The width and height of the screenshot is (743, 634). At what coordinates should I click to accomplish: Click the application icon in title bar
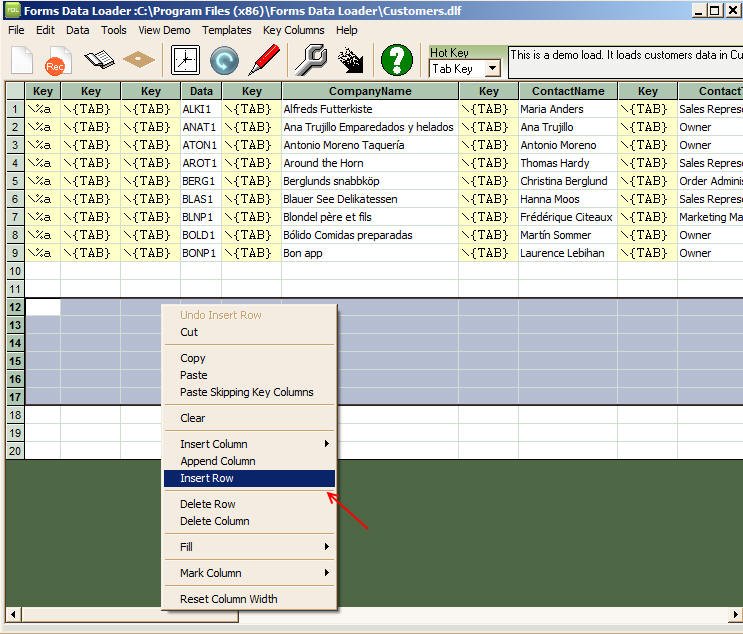pyautogui.click(x=13, y=10)
